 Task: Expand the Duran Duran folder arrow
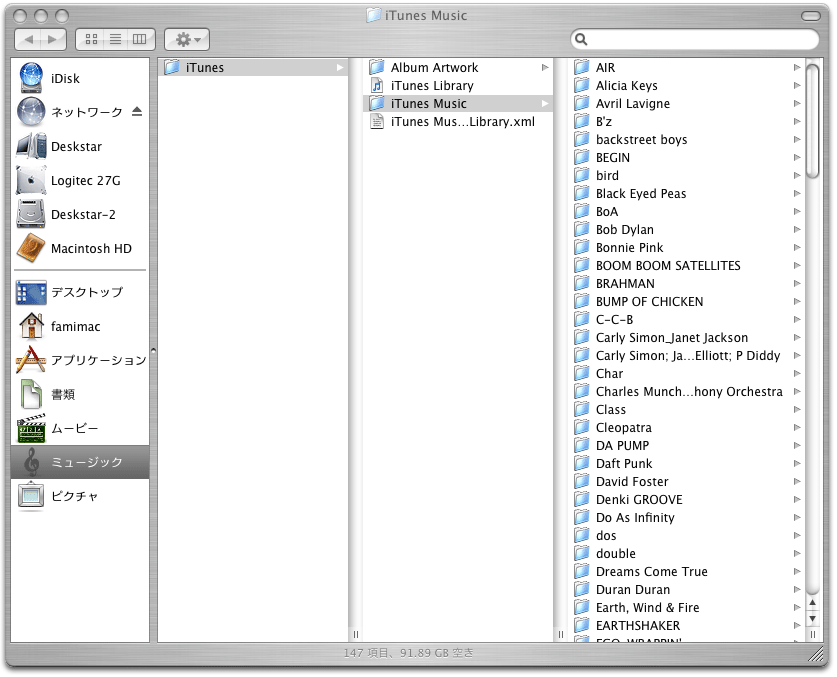(x=797, y=589)
